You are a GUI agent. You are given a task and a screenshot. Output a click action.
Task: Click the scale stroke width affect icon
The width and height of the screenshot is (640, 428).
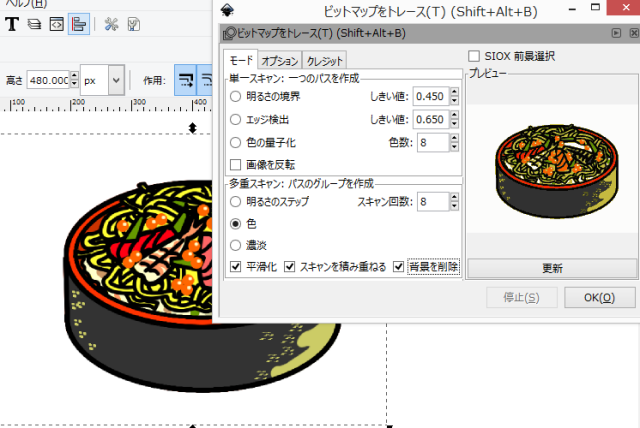[185, 80]
